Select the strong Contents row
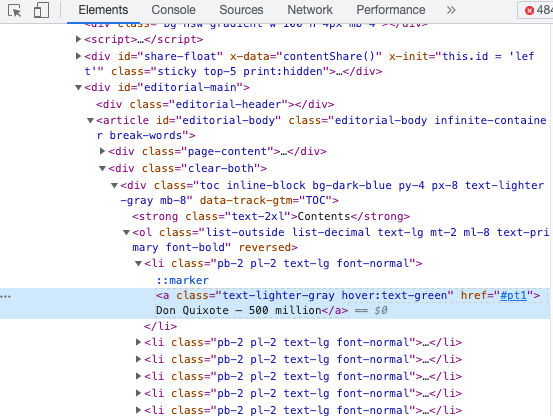Image resolution: width=553 pixels, height=416 pixels. point(271,216)
